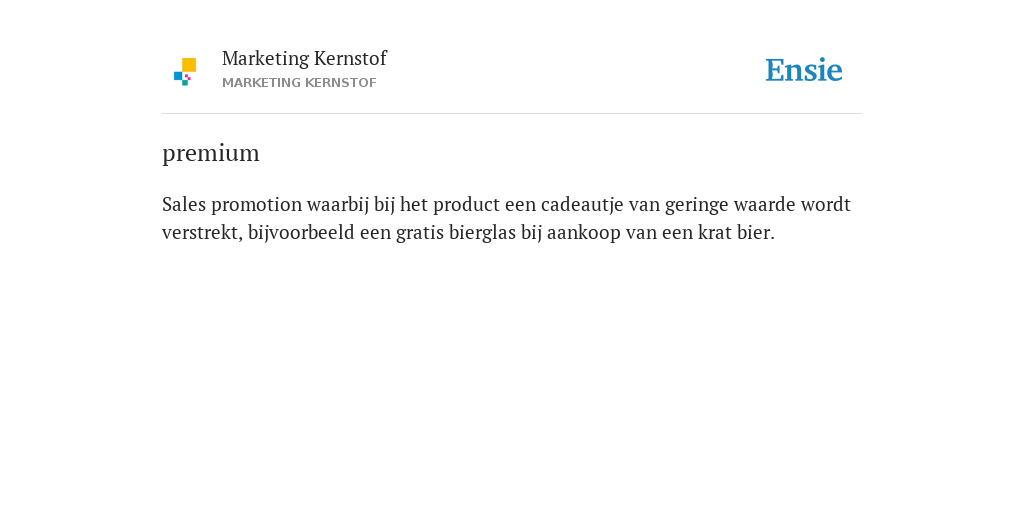This screenshot has width=1024, height=512.
Task: Click the small pink square in the logo
Action: coord(187,77)
